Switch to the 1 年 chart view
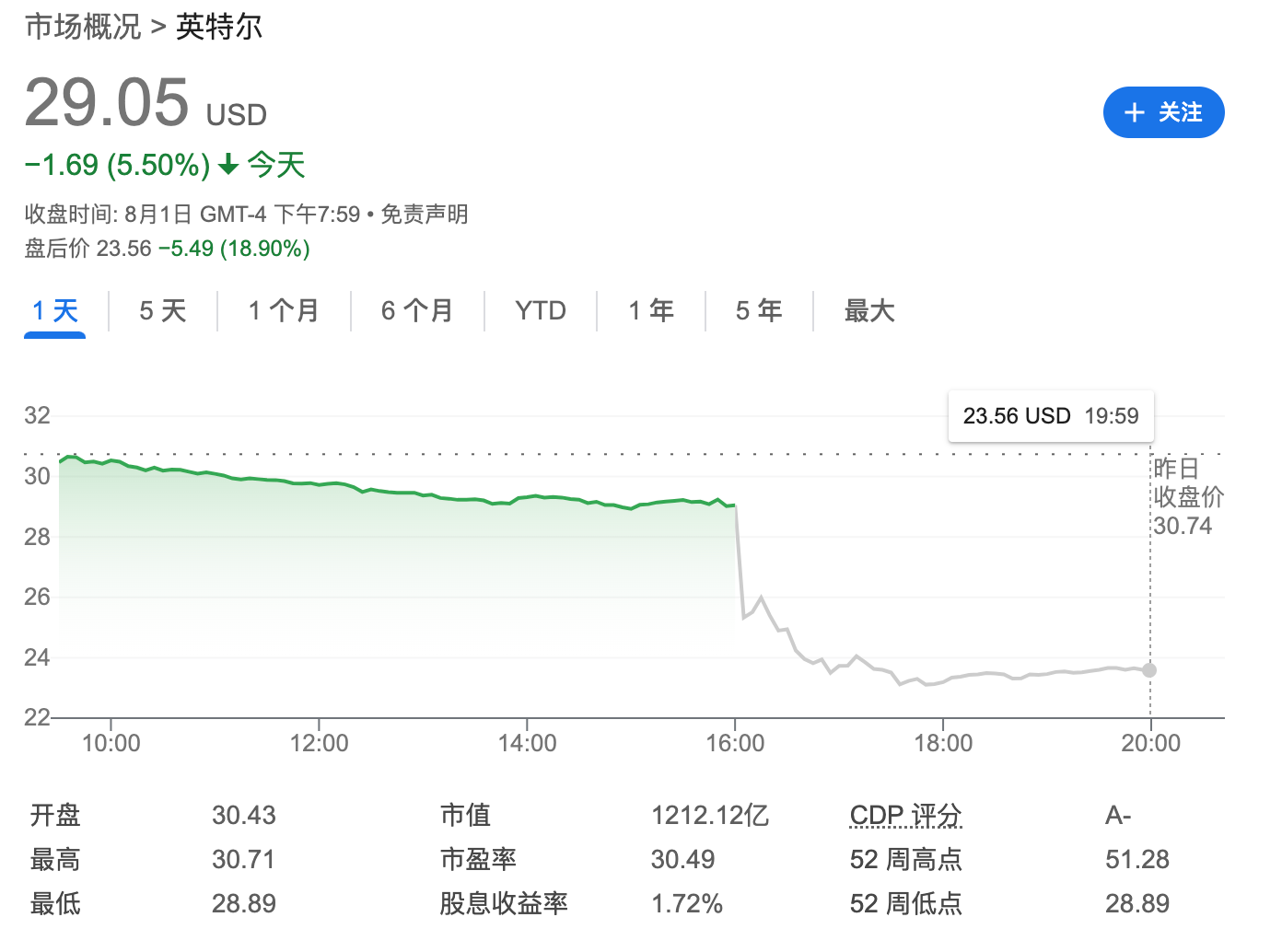This screenshot has width=1282, height=952. coord(651,311)
